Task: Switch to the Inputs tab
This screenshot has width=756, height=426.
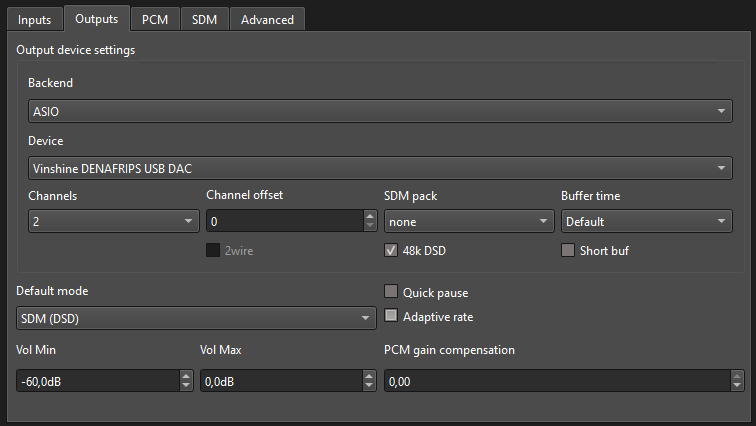Action: [x=35, y=20]
